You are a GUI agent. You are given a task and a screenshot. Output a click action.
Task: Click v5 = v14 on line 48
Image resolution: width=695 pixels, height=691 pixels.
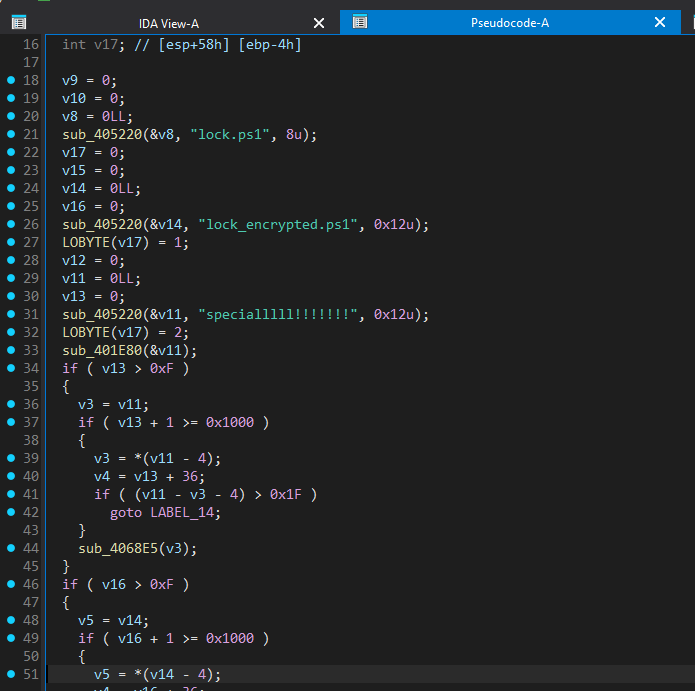(x=113, y=621)
